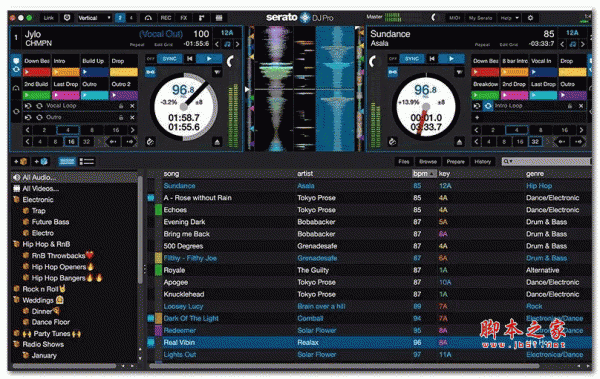The width and height of the screenshot is (600, 379).
Task: Lock the Vocal Loop saved loop
Action: 121,106
